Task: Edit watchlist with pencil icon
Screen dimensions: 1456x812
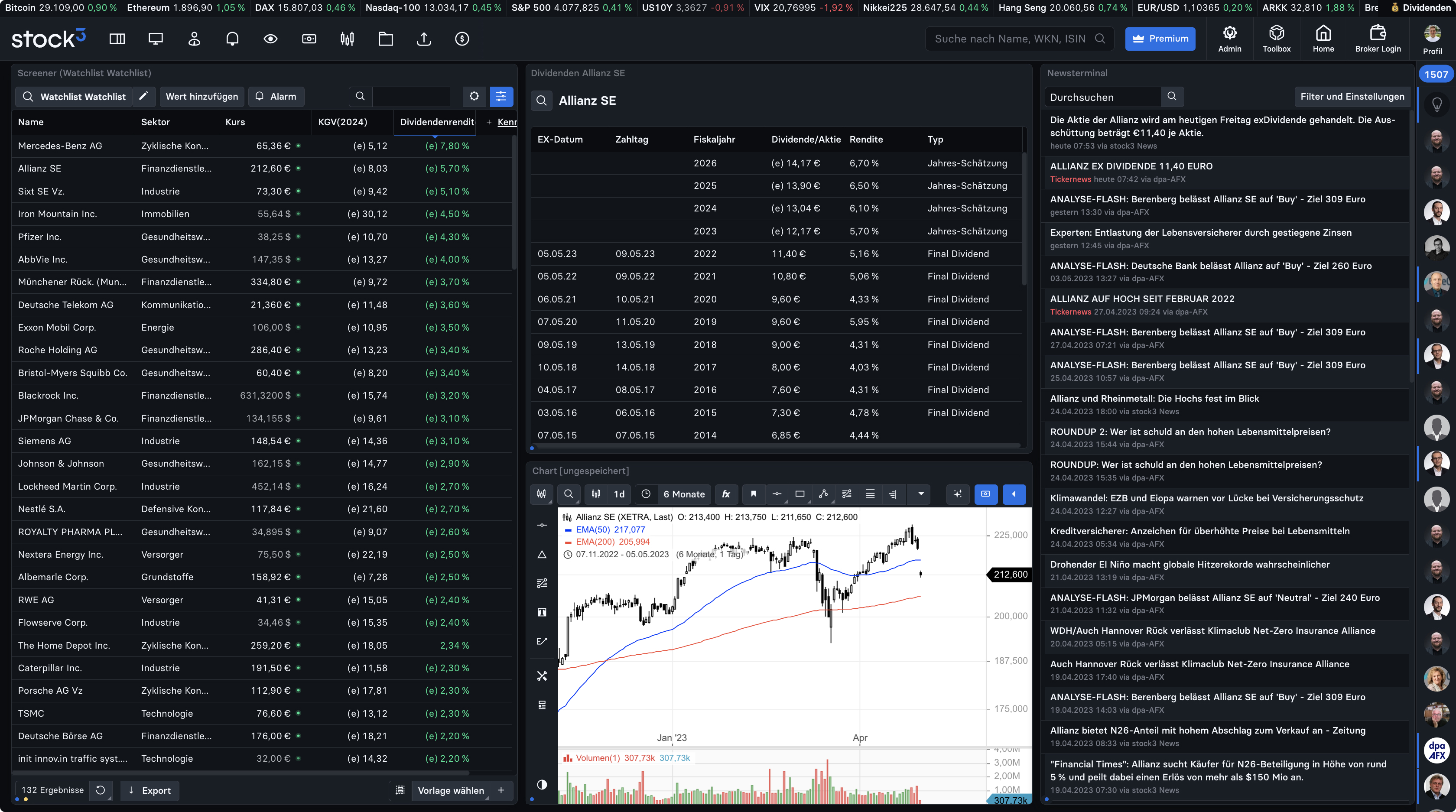Action: point(143,97)
